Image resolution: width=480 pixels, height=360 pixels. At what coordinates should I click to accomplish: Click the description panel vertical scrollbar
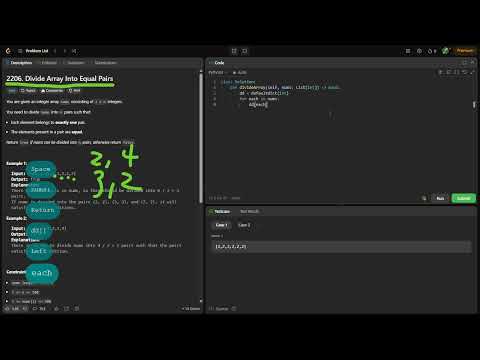click(201, 137)
